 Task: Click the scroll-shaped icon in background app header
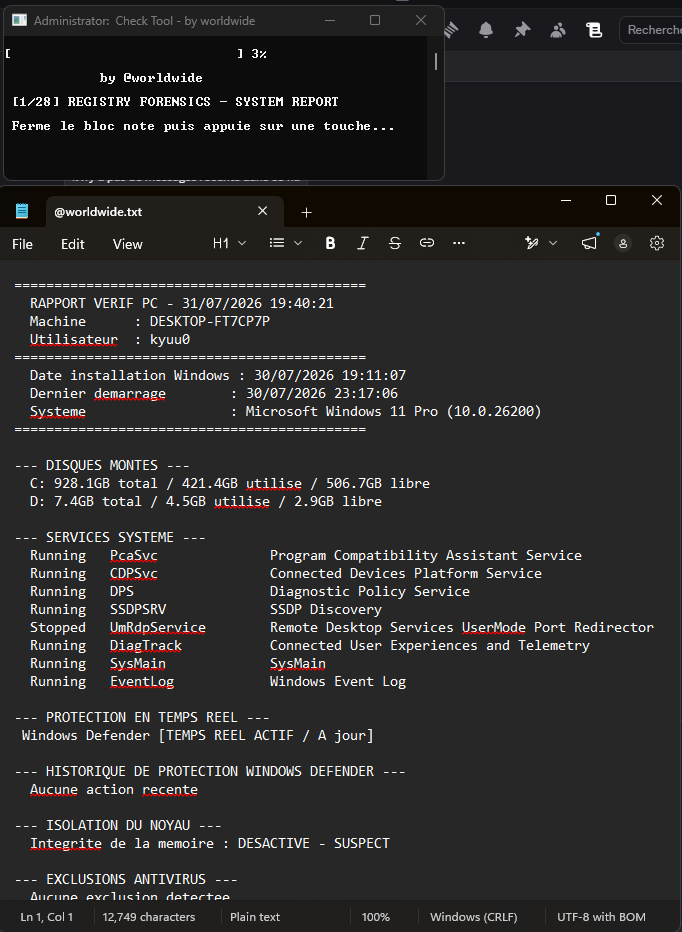(593, 30)
